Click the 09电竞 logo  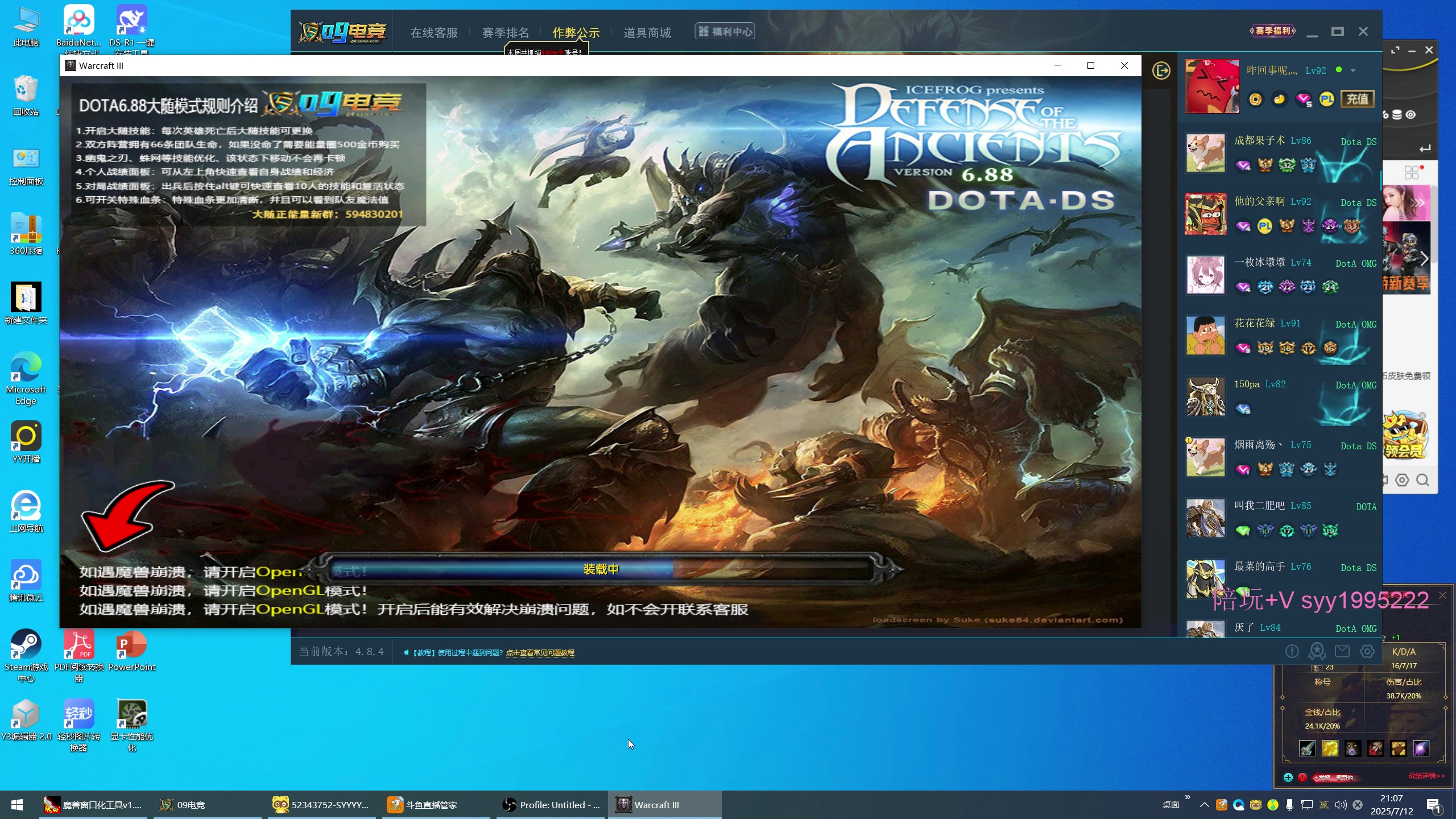(343, 32)
